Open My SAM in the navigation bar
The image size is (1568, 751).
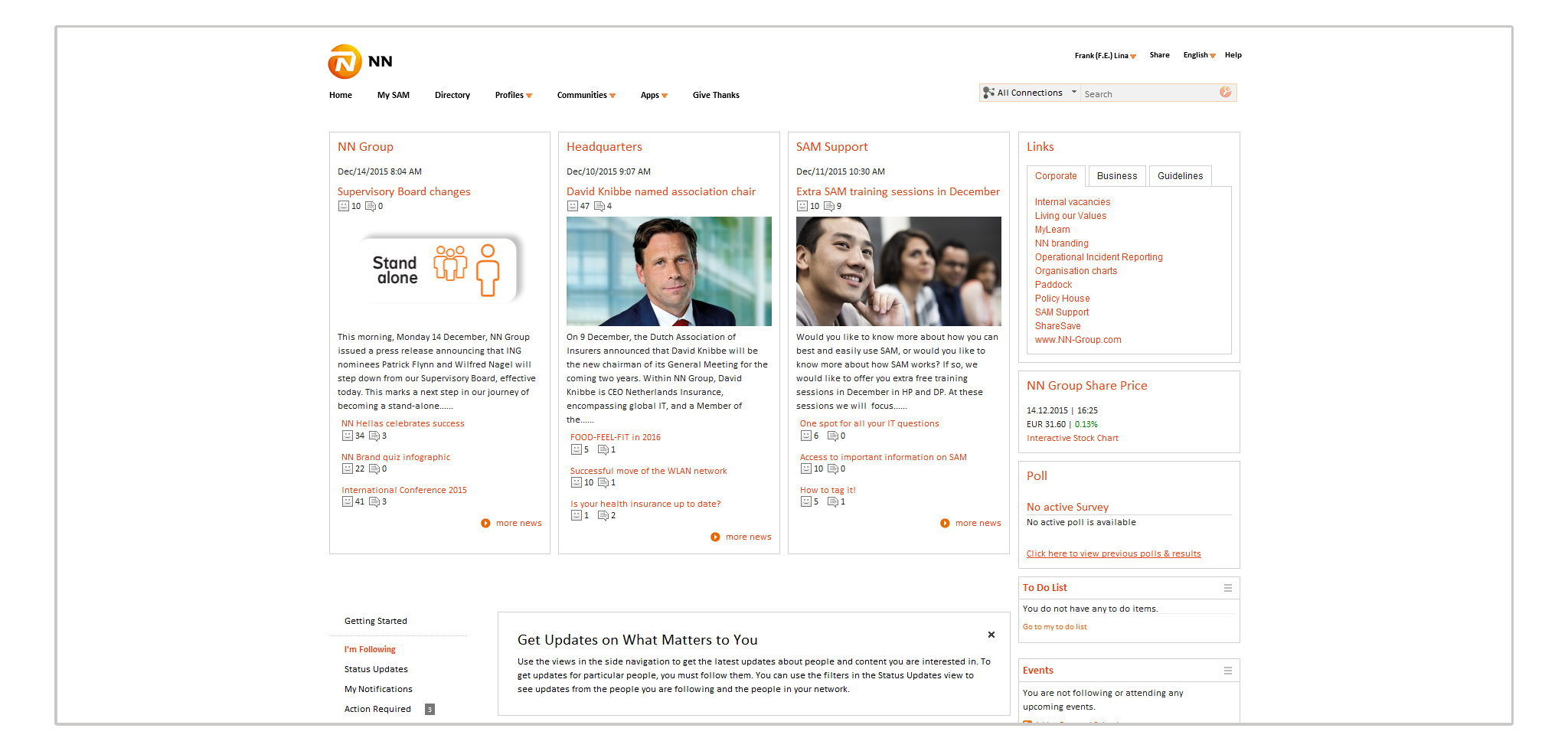pos(394,96)
